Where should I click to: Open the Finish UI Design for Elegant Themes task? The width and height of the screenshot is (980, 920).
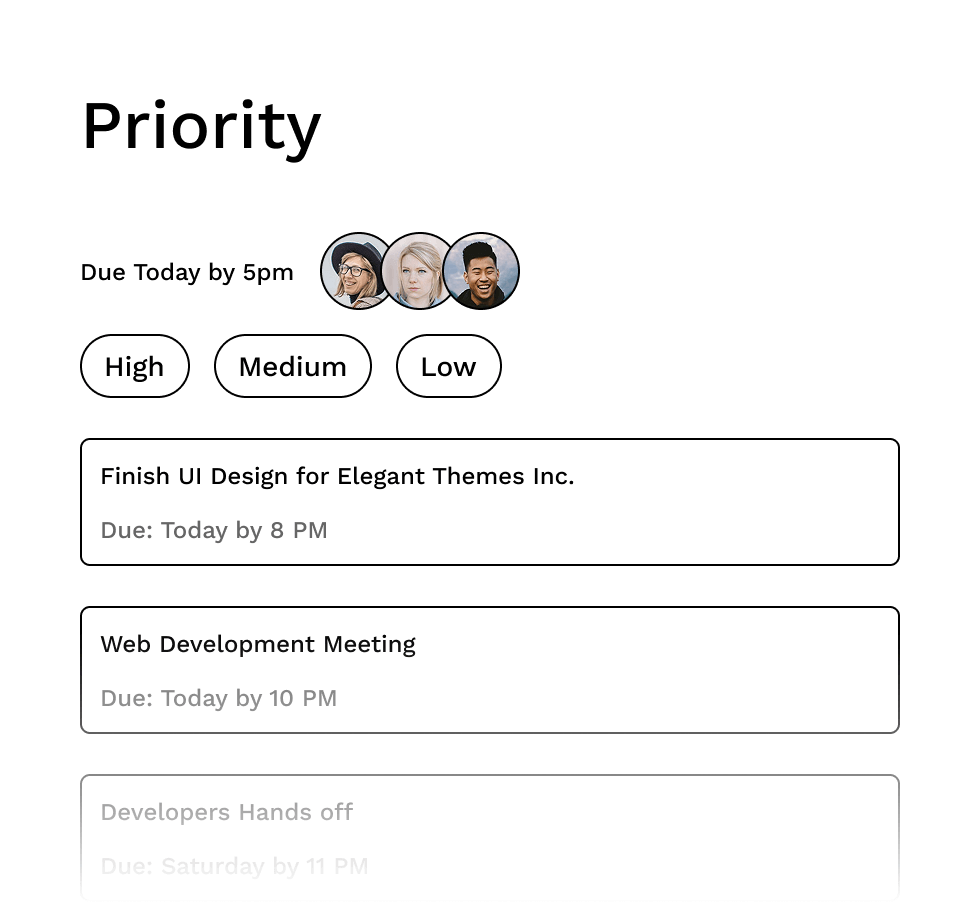click(x=337, y=476)
